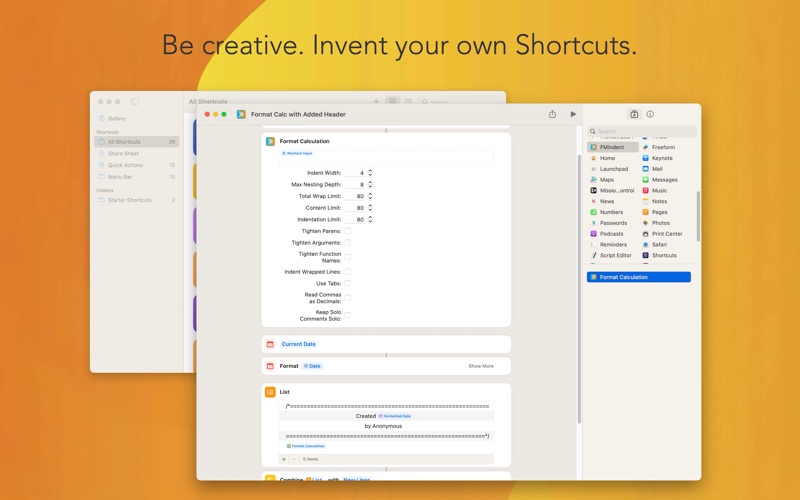Adjust the Indentation Limit stepper
This screenshot has width=800, height=500.
370,219
